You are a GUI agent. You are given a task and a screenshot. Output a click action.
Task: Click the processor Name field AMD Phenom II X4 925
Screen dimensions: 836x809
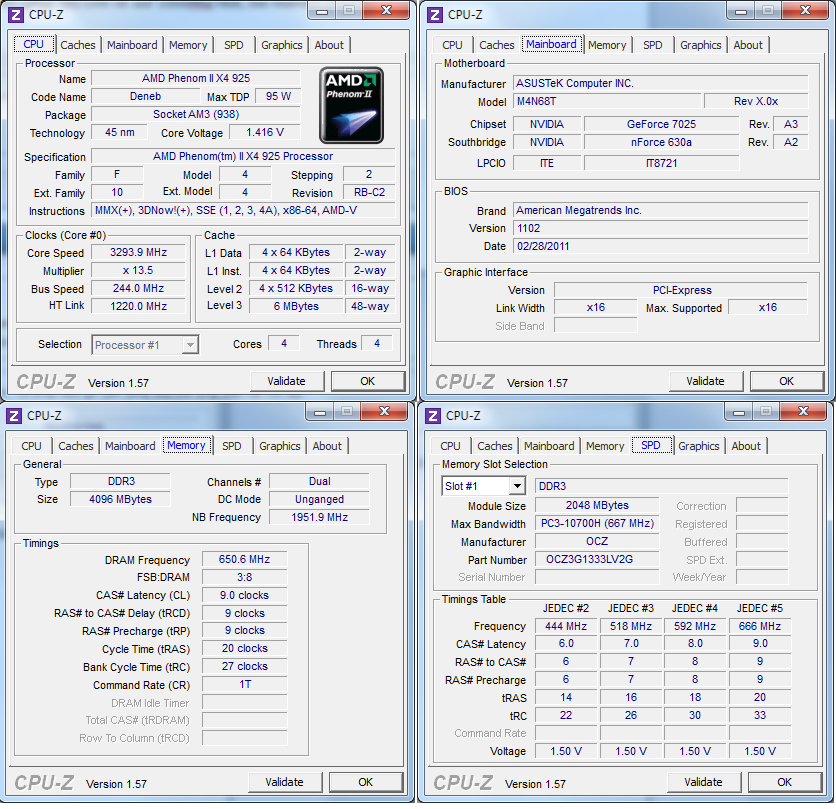click(x=196, y=78)
